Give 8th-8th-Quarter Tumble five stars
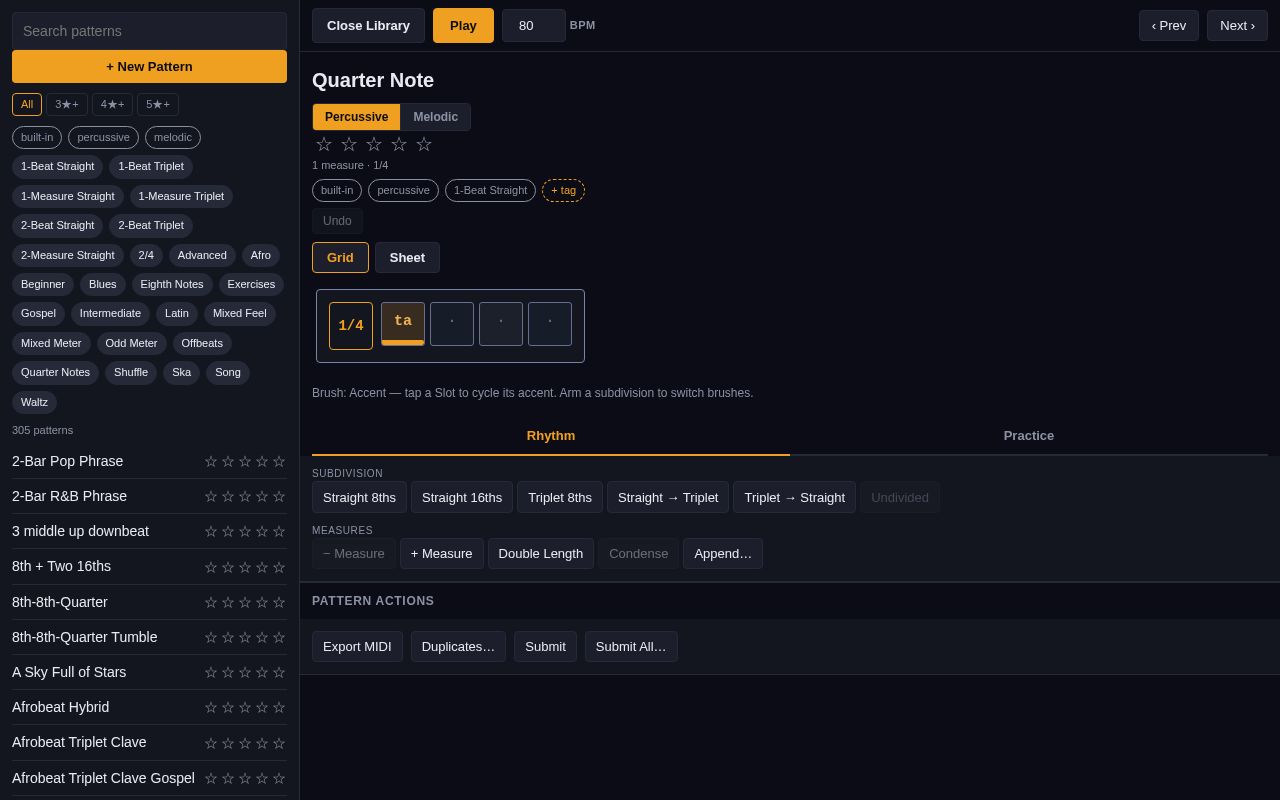This screenshot has width=1280, height=800. [279, 638]
